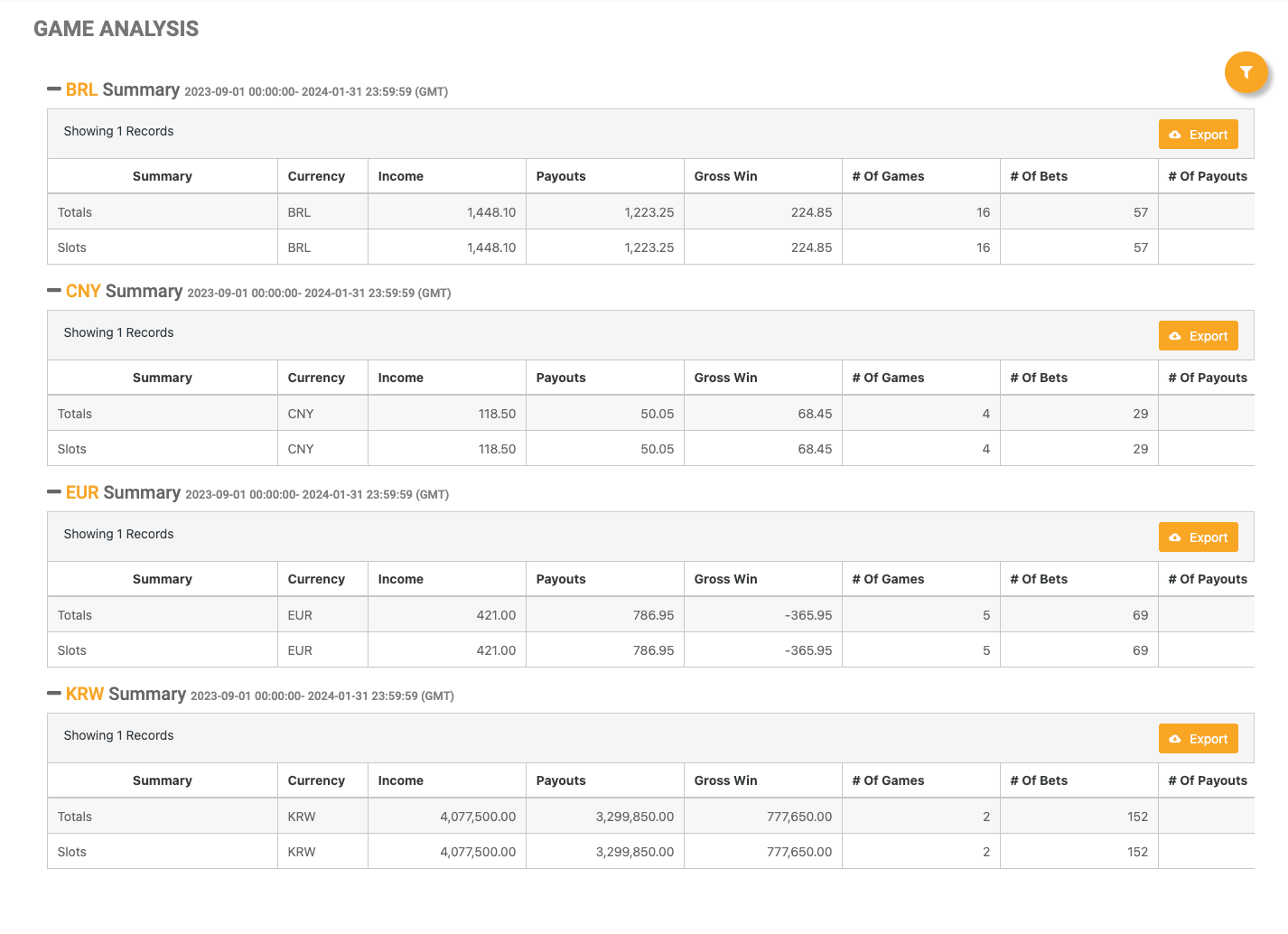Collapse the CNY Summary section
Screen dimensions: 1288x934
tap(54, 291)
